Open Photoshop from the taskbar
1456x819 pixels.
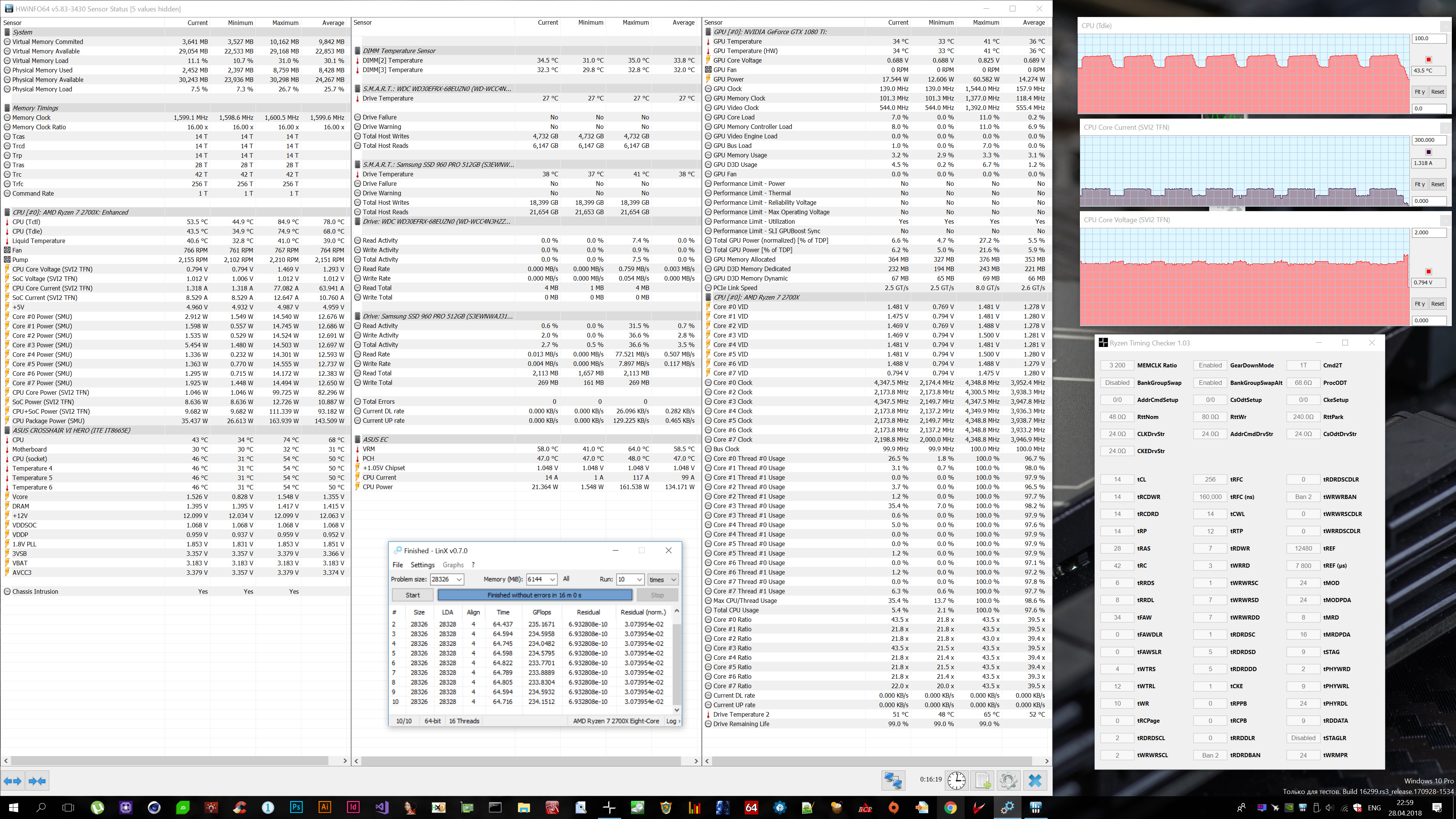click(x=296, y=807)
